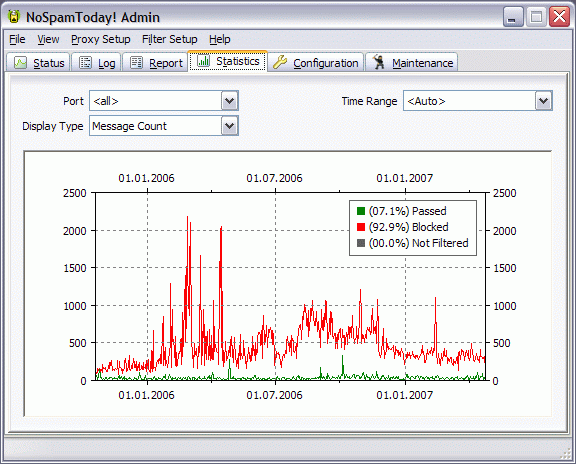Viewport: 576px width, 464px height.
Task: Click the green Passed legend swatch
Action: click(361, 211)
